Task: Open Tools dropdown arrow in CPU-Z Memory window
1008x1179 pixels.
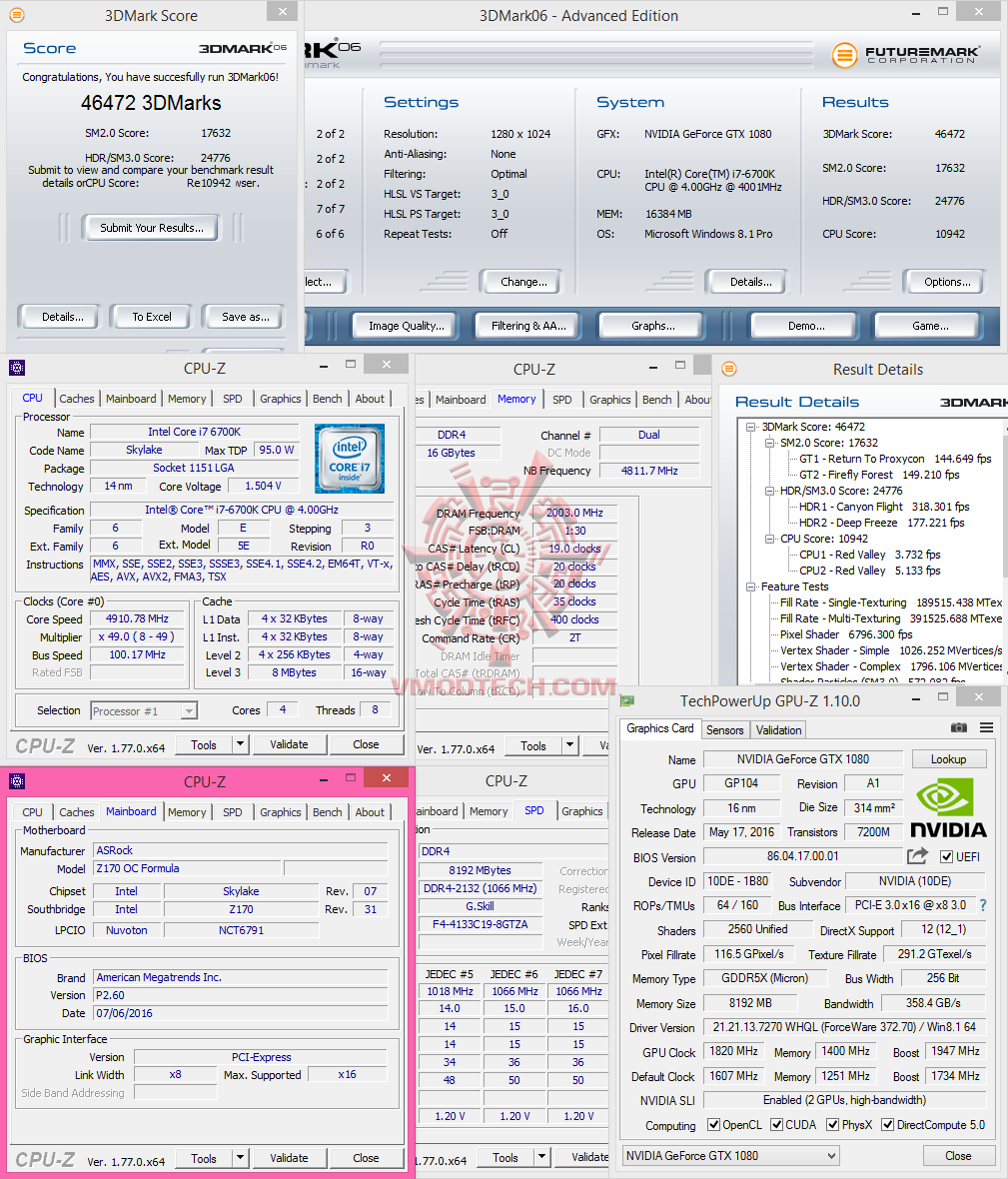Action: (x=569, y=746)
